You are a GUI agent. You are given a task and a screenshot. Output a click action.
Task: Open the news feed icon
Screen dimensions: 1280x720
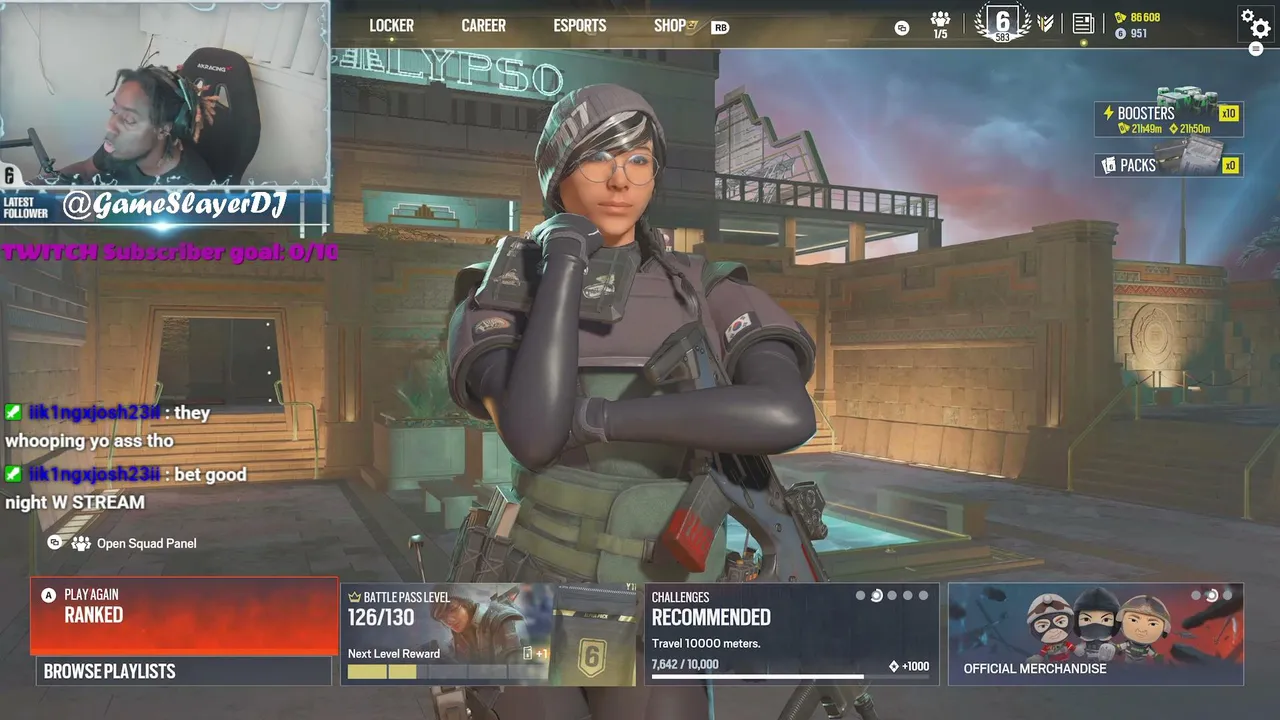(x=1082, y=23)
